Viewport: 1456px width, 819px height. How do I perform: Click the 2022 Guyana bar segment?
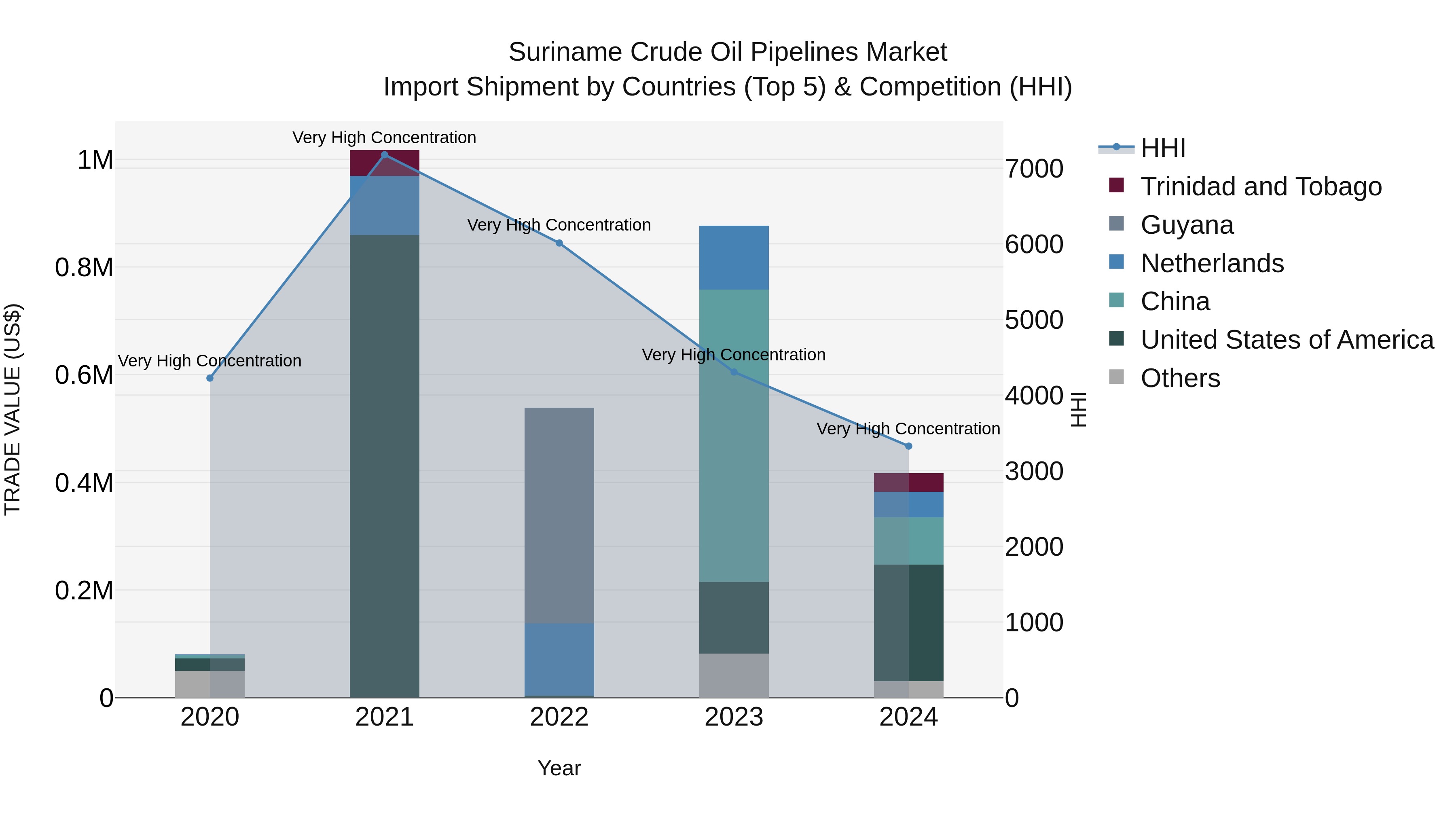(560, 516)
